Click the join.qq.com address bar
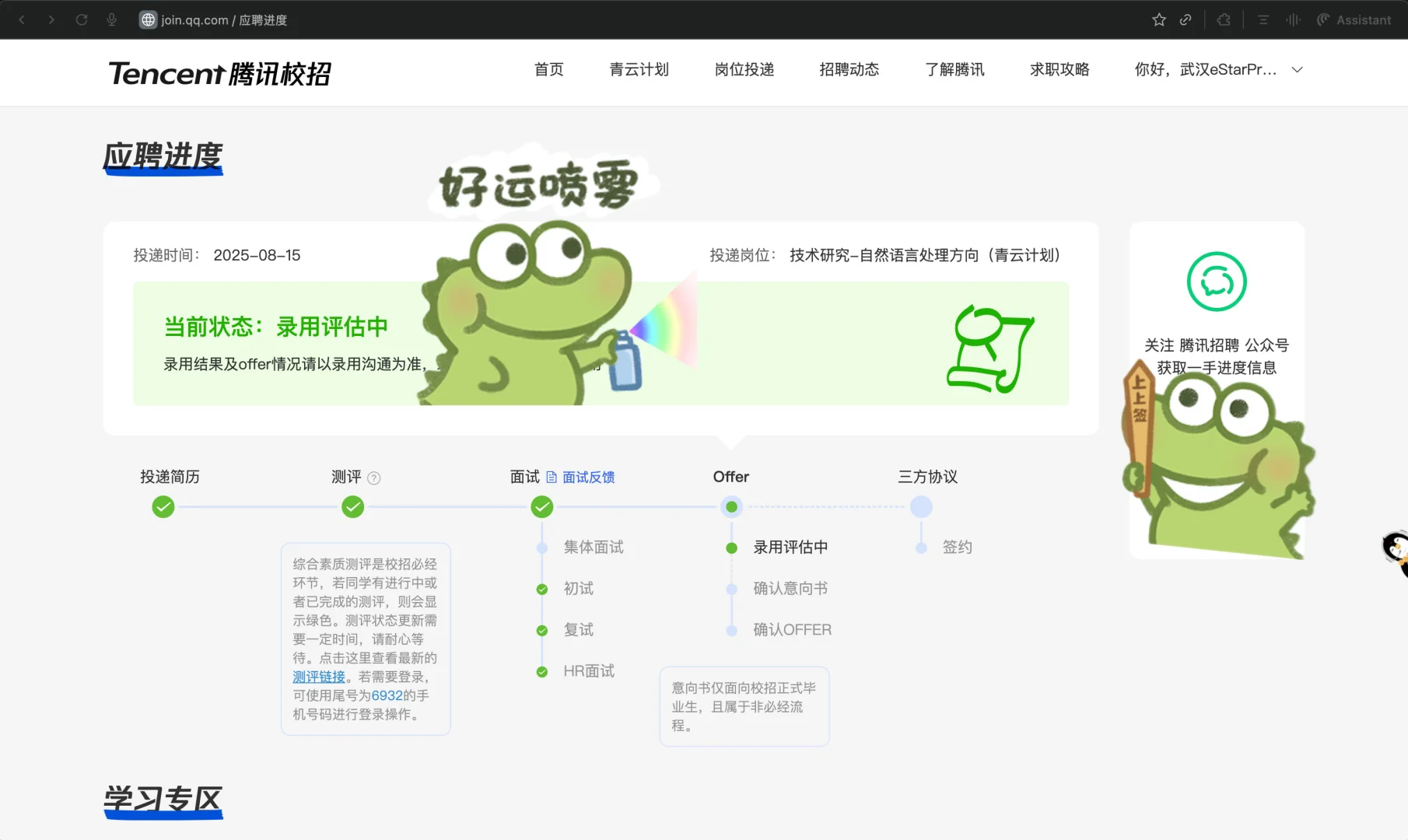Screen dimensions: 1408x840 pos(224,19)
